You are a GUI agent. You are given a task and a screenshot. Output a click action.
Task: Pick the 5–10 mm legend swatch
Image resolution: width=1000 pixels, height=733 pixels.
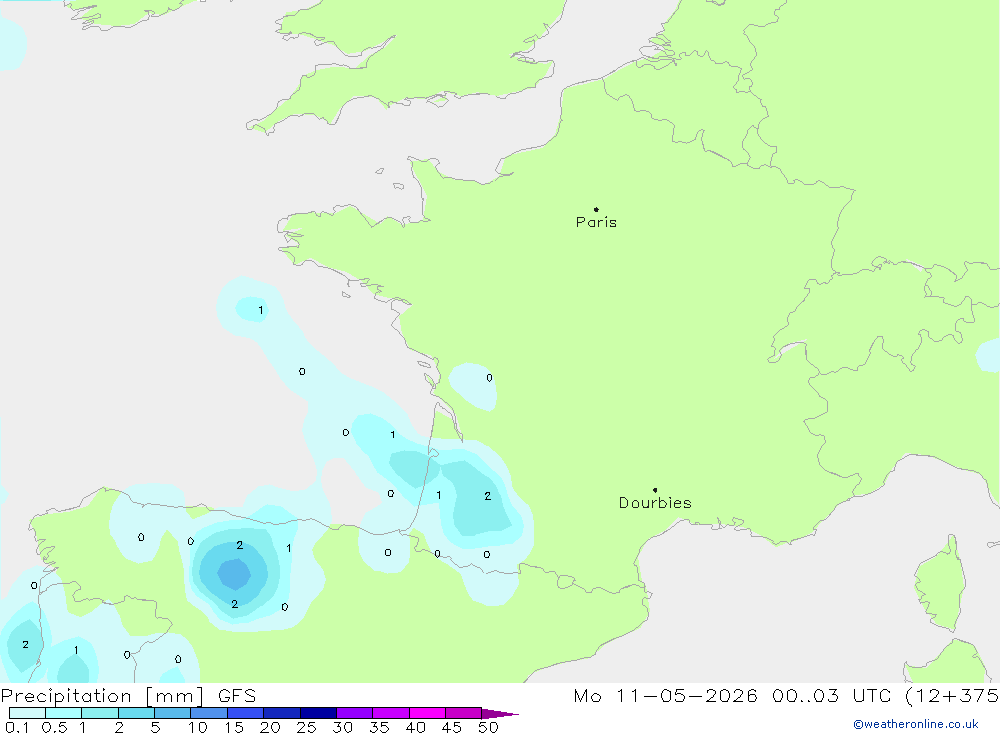tap(173, 713)
